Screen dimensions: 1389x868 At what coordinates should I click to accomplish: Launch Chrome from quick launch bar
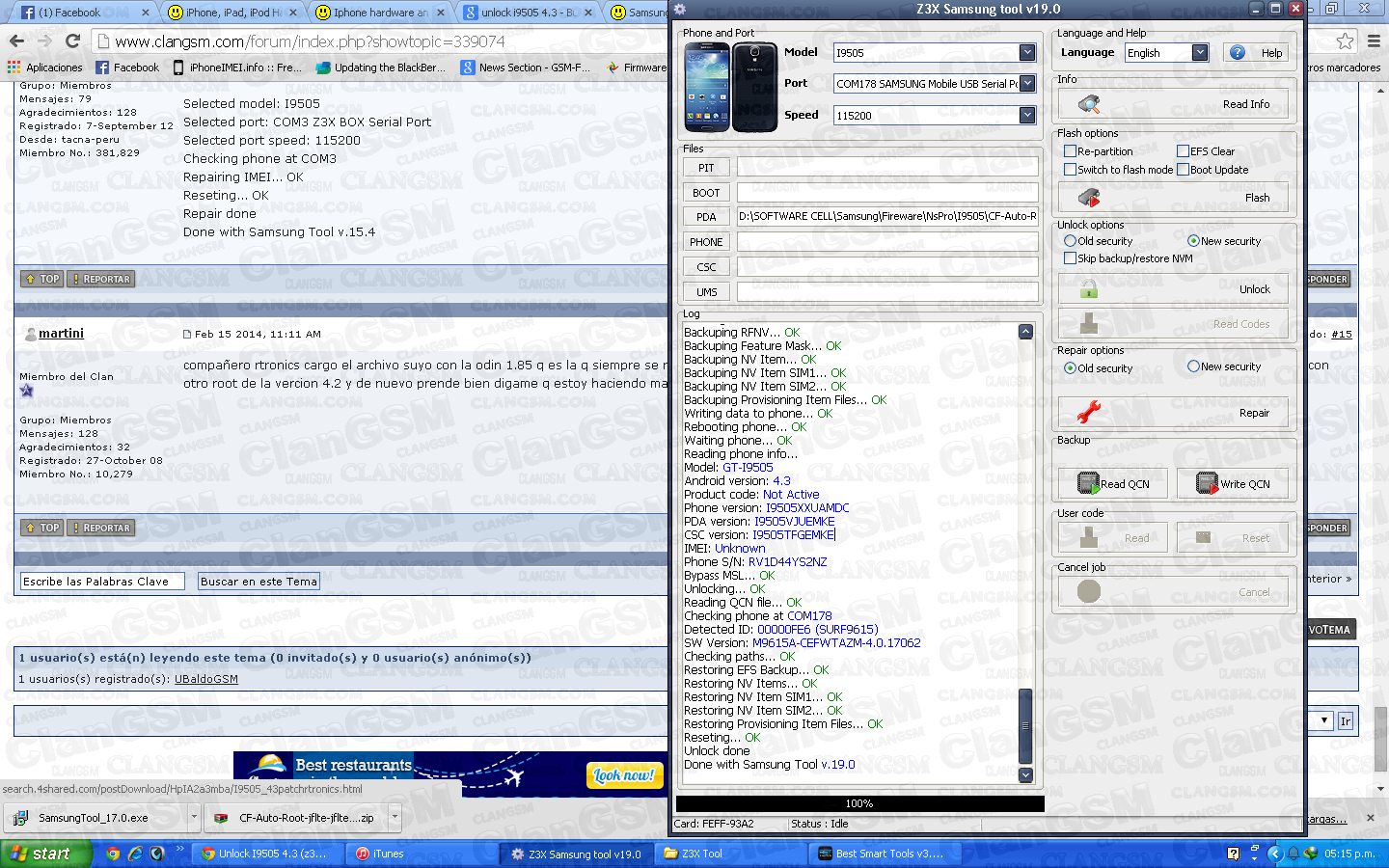click(113, 854)
